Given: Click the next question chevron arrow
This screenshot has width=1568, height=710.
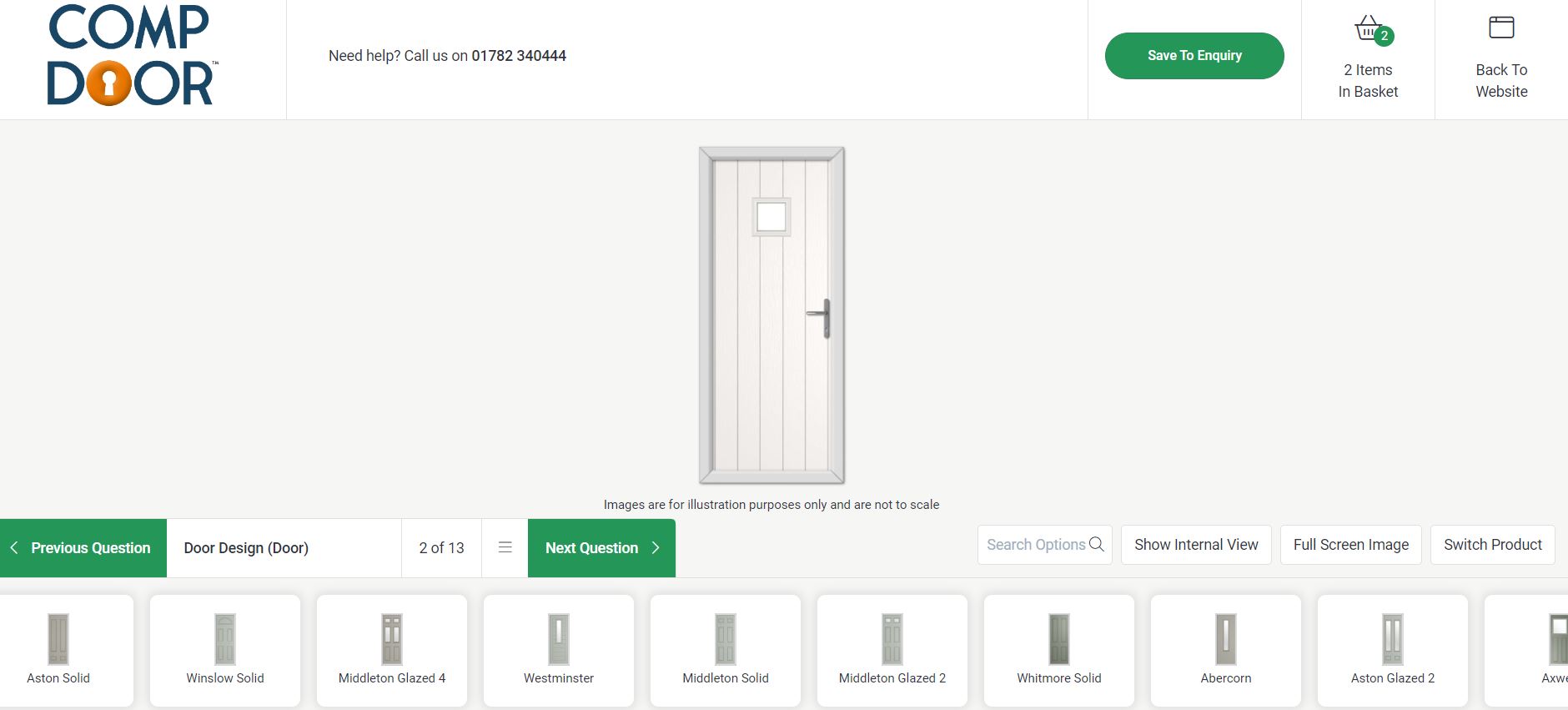Looking at the screenshot, I should tap(656, 548).
